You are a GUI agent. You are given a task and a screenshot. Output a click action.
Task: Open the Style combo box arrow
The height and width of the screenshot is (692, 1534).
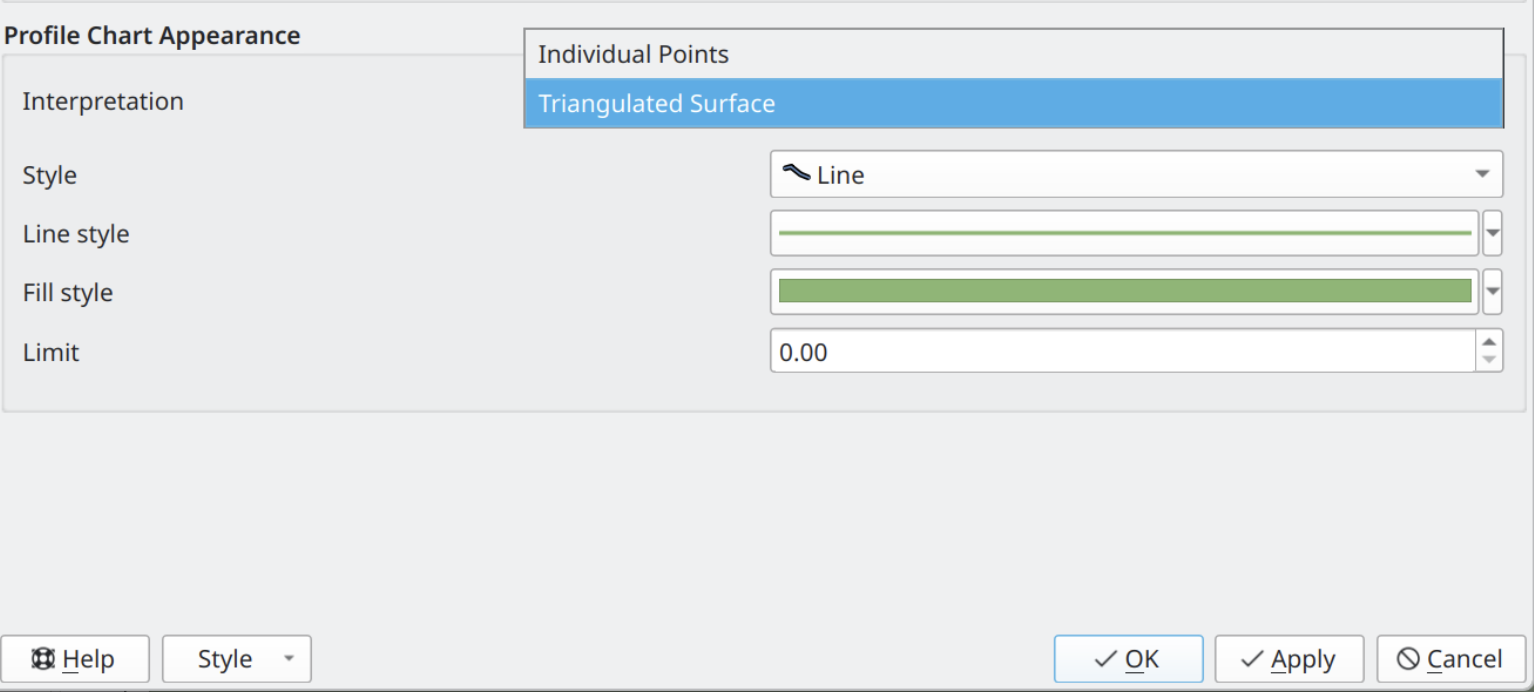pos(1482,174)
